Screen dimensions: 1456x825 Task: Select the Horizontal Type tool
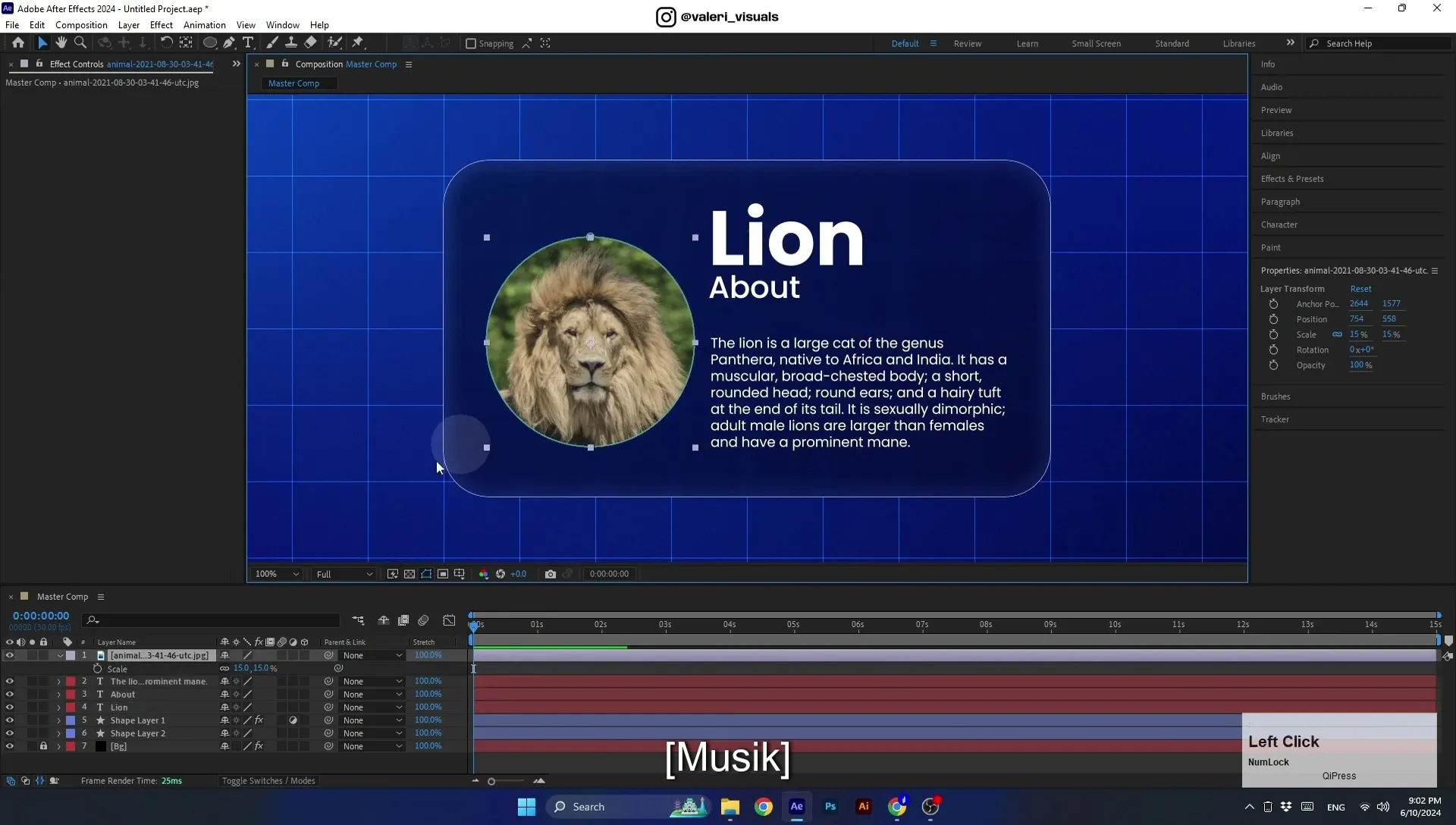click(x=248, y=43)
